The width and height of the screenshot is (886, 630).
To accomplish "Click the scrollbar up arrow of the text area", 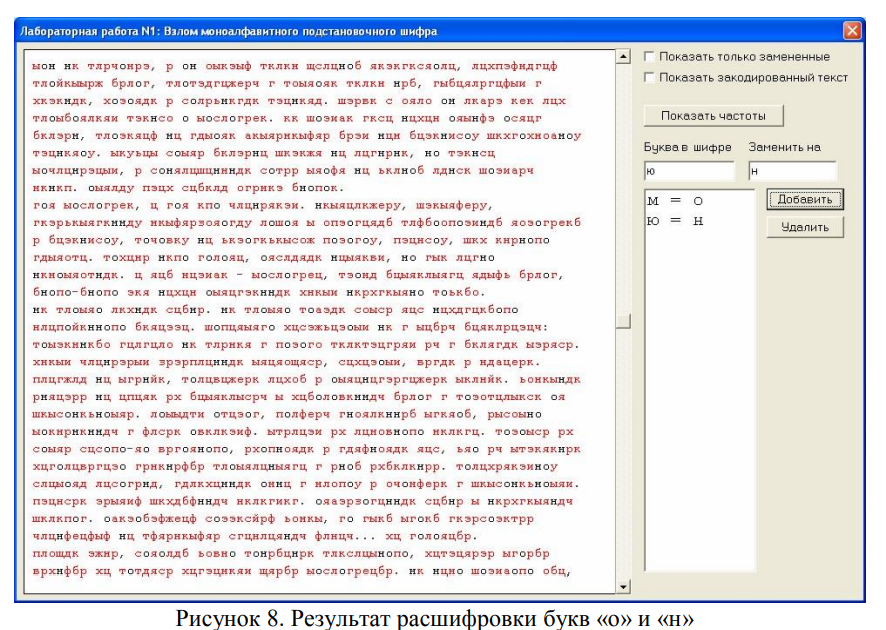I will pos(624,58).
